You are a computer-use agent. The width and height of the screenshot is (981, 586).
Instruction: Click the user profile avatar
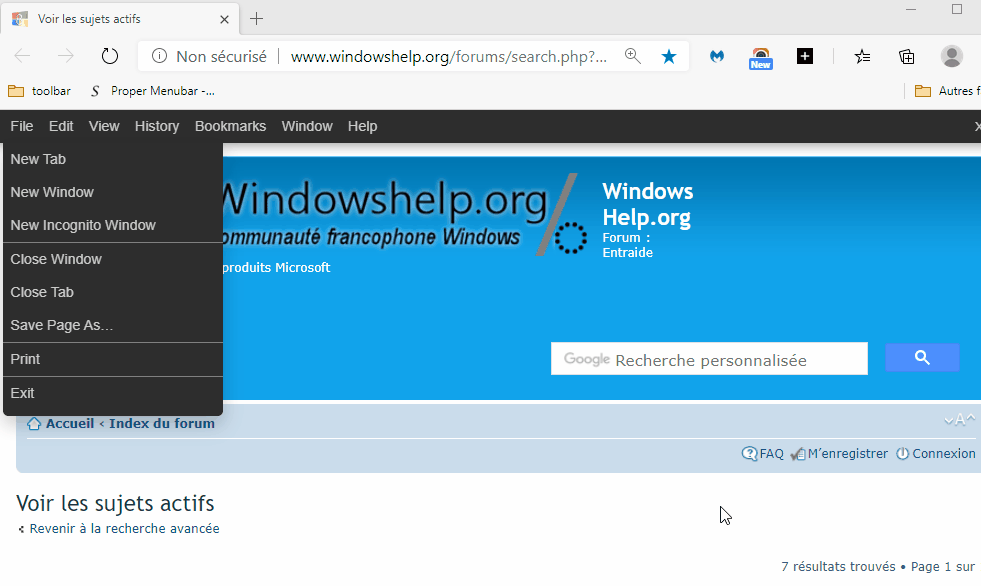952,56
